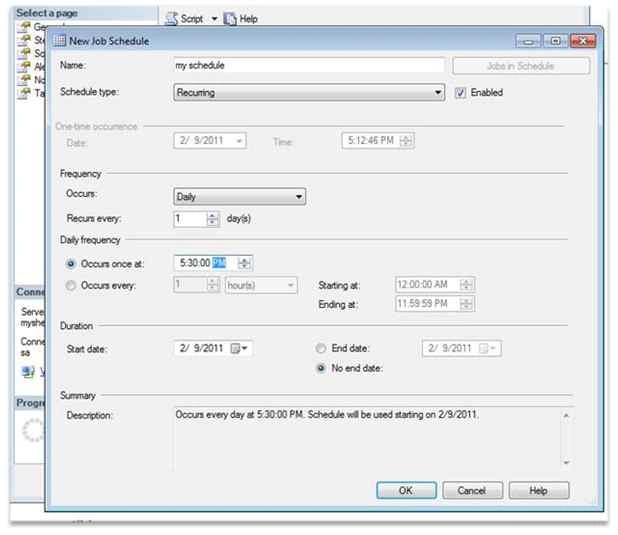
Task: Click the Recurs every days field
Action: click(190, 219)
